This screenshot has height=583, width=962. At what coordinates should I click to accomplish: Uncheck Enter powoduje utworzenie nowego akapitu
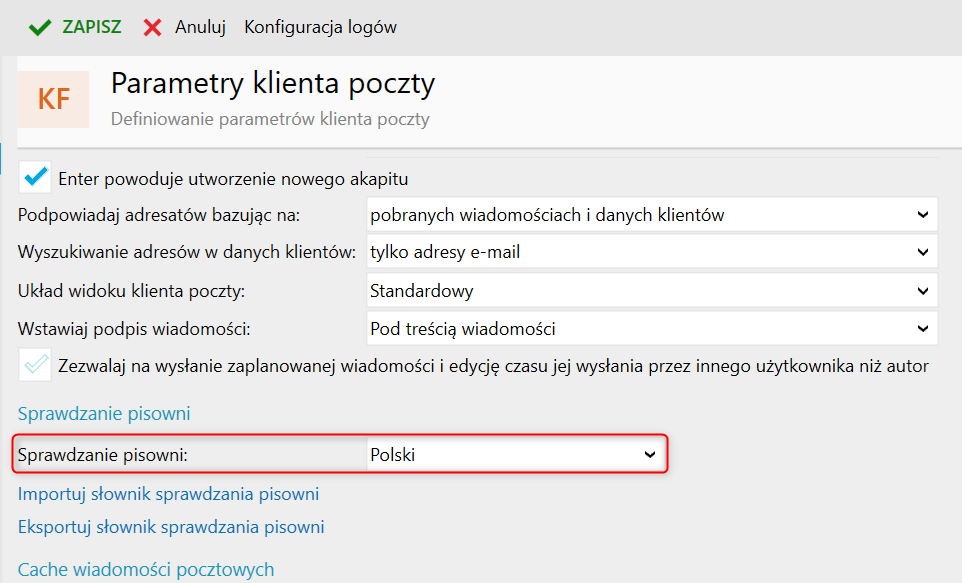point(36,177)
